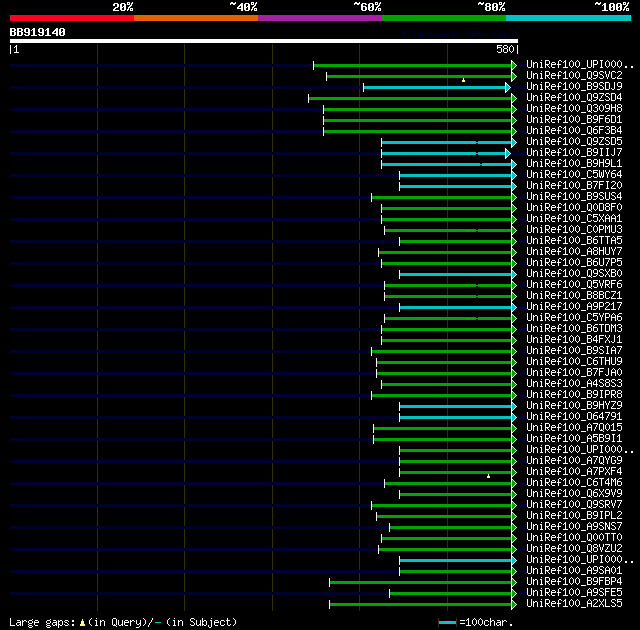
Task: Select the UniRef100_B9IIJ7 label
Action: pyautogui.click(x=574, y=153)
